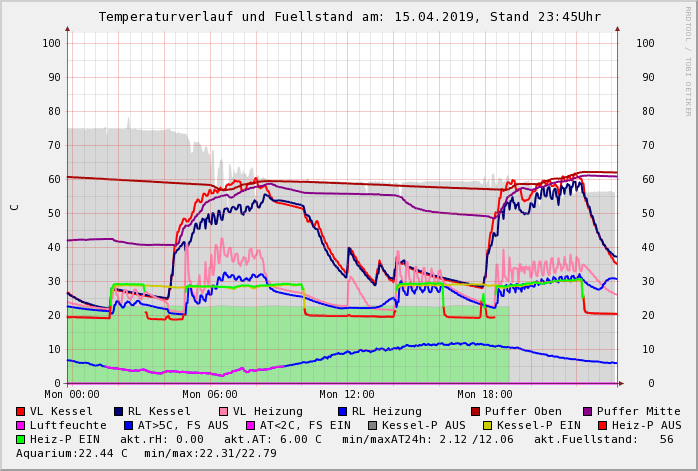Click the red VL Kessel legend swatch
The width and height of the screenshot is (698, 471).
20,412
